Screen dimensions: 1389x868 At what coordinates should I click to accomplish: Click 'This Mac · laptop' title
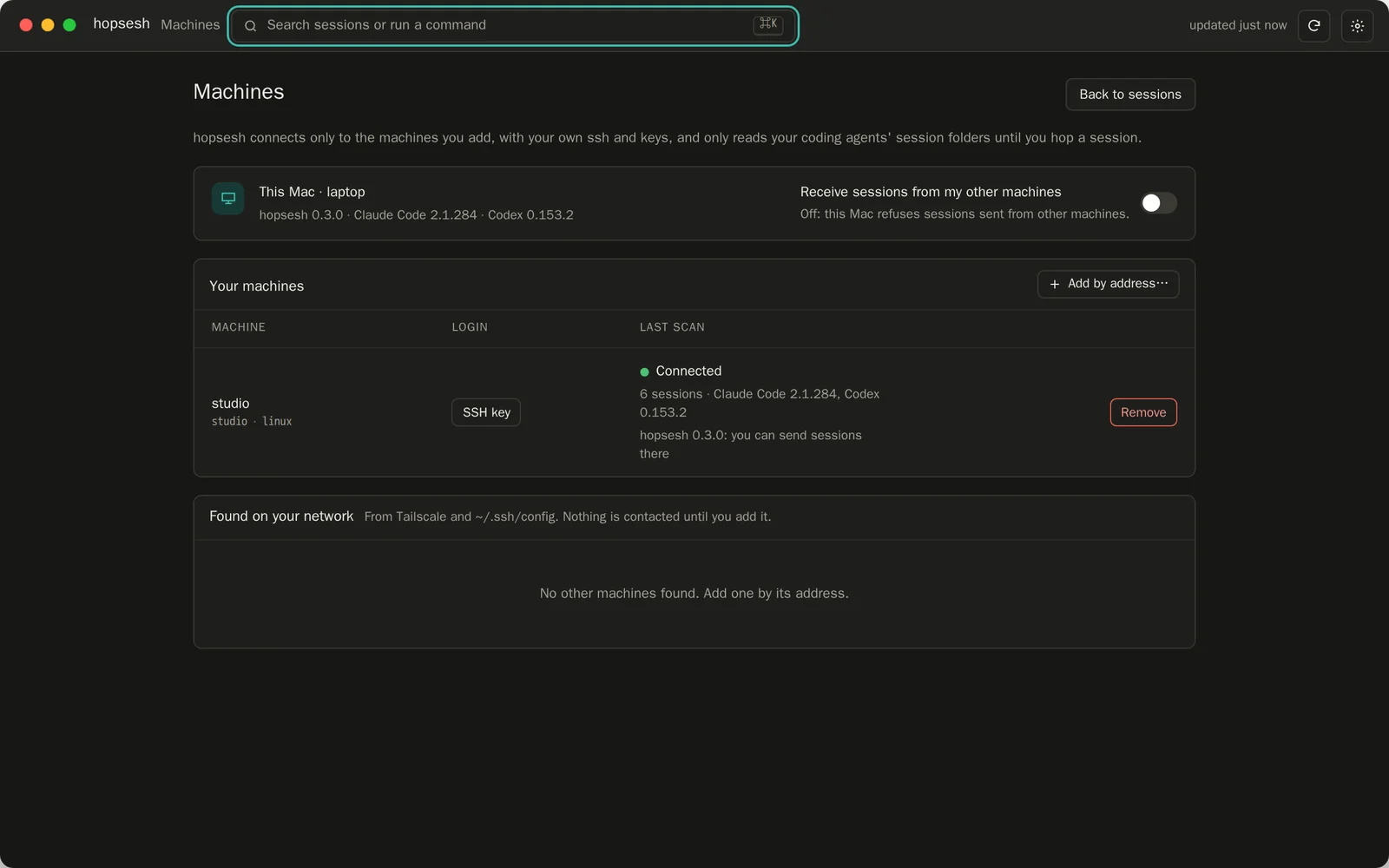[312, 192]
